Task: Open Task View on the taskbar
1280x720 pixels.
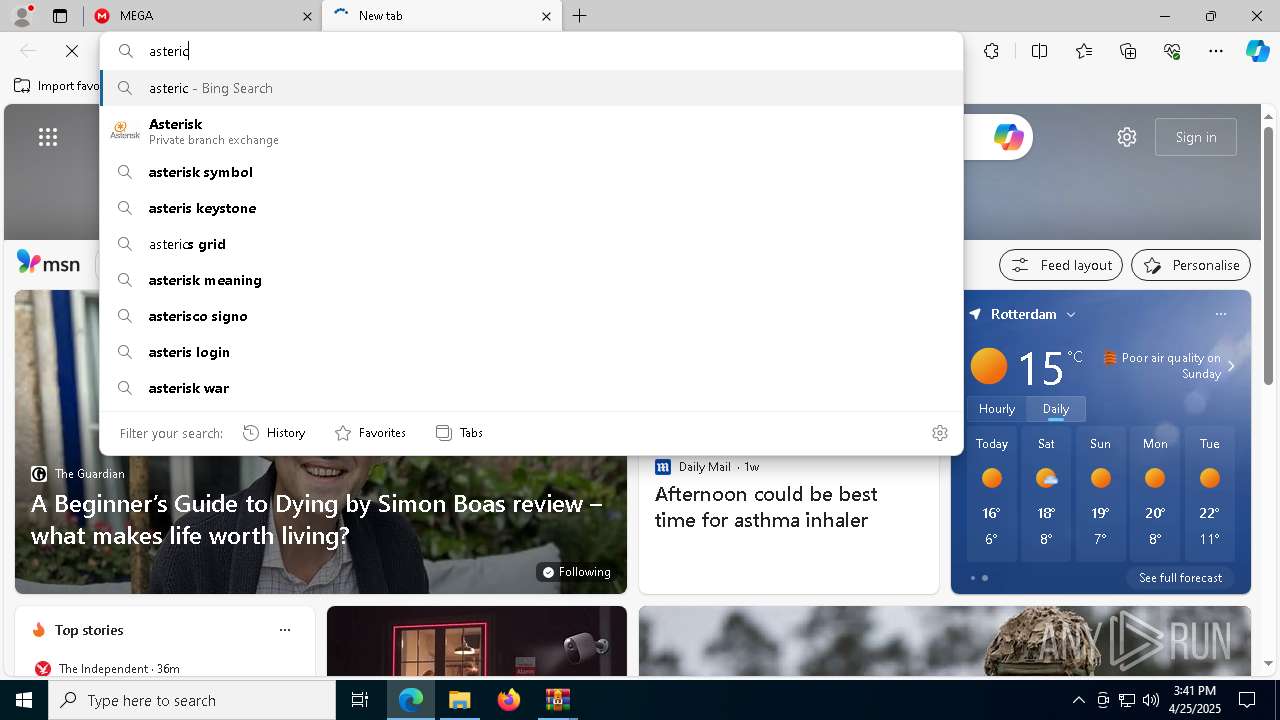Action: 360,700
